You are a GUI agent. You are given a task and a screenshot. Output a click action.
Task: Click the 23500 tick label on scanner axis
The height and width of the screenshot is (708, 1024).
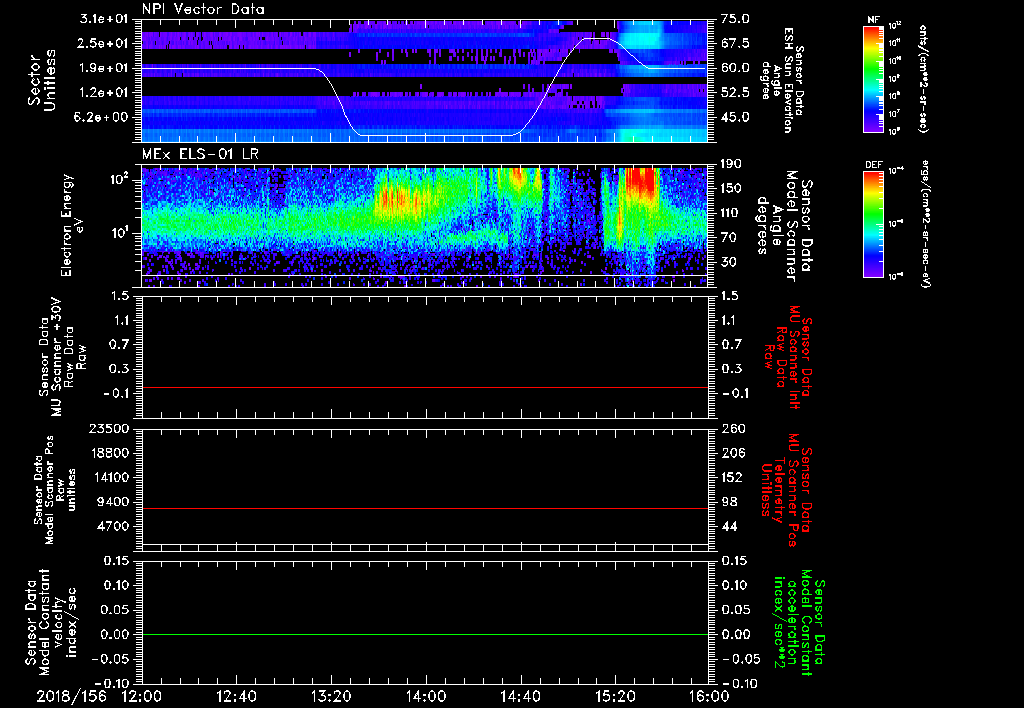(x=107, y=429)
